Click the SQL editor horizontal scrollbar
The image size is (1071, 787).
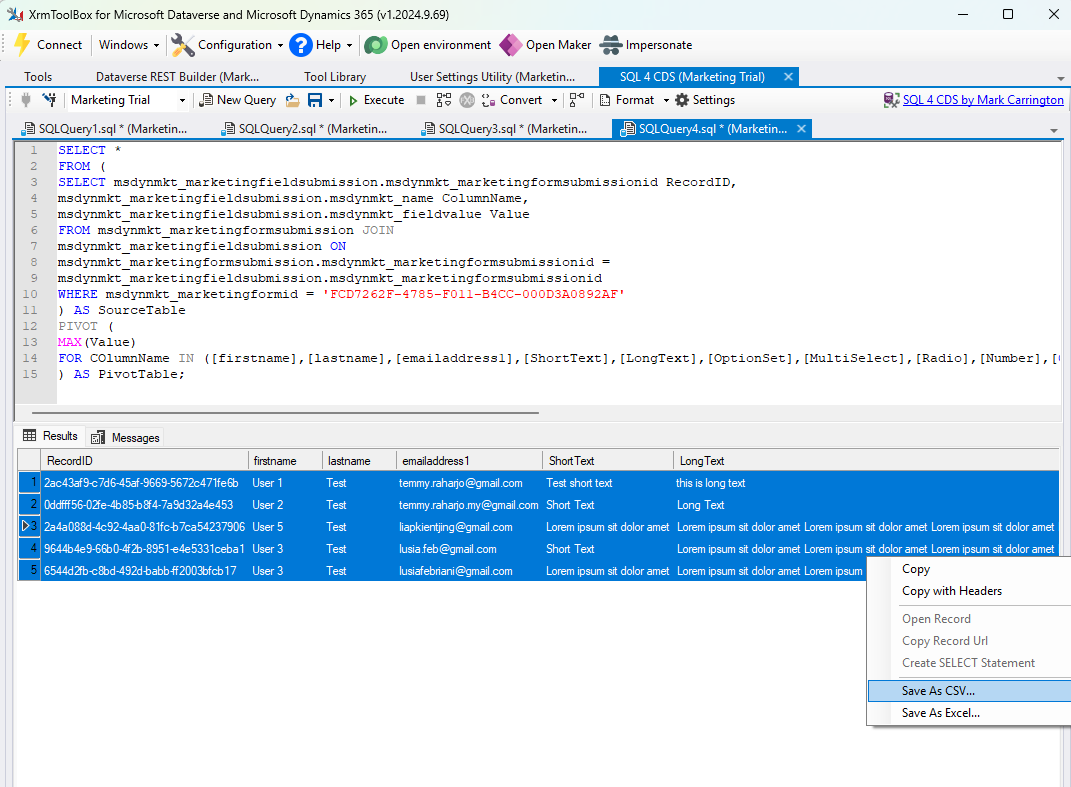(286, 413)
